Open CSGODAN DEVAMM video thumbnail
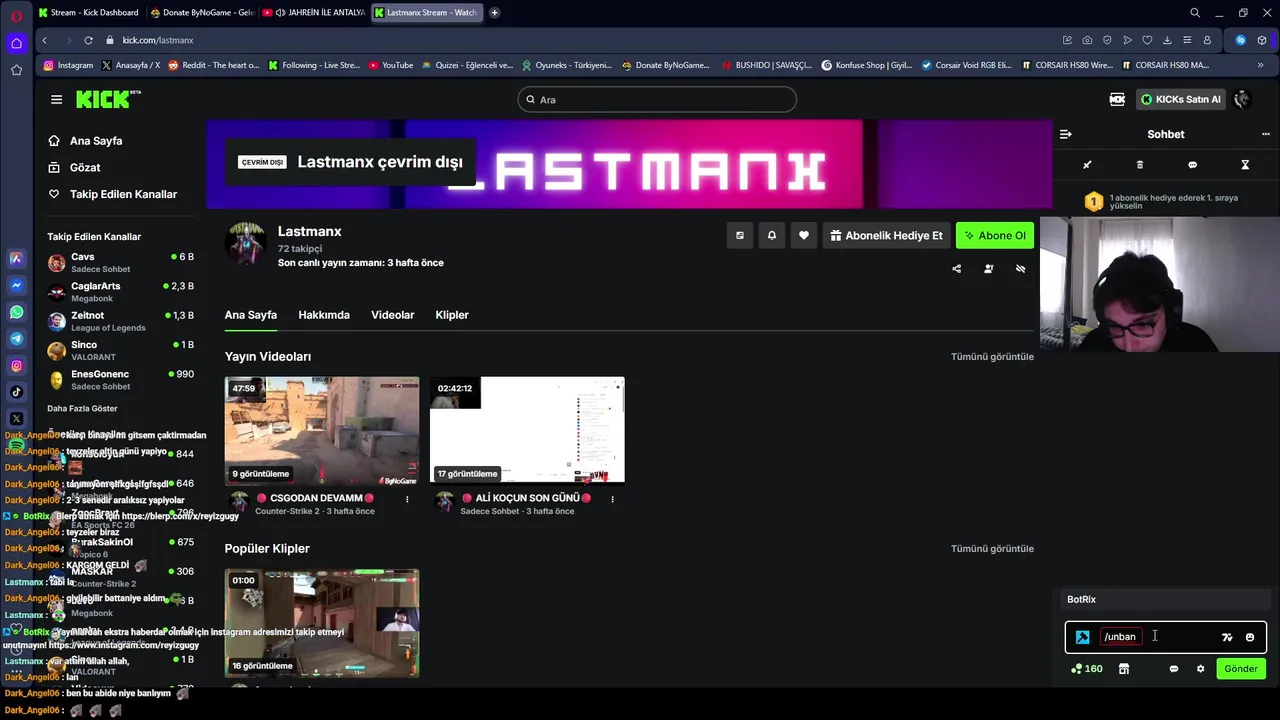Image resolution: width=1280 pixels, height=720 pixels. click(x=322, y=430)
